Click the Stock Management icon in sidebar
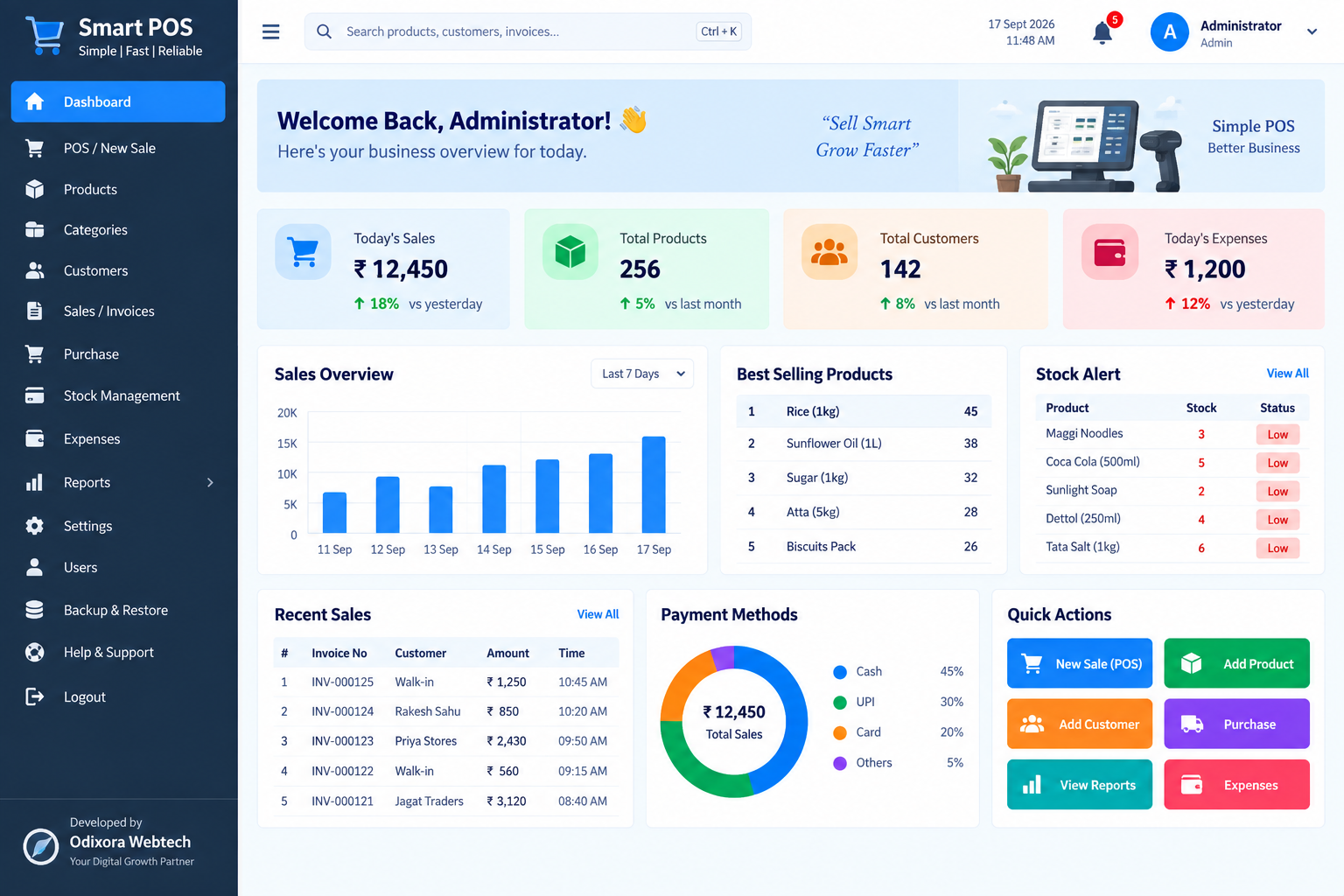 click(35, 395)
